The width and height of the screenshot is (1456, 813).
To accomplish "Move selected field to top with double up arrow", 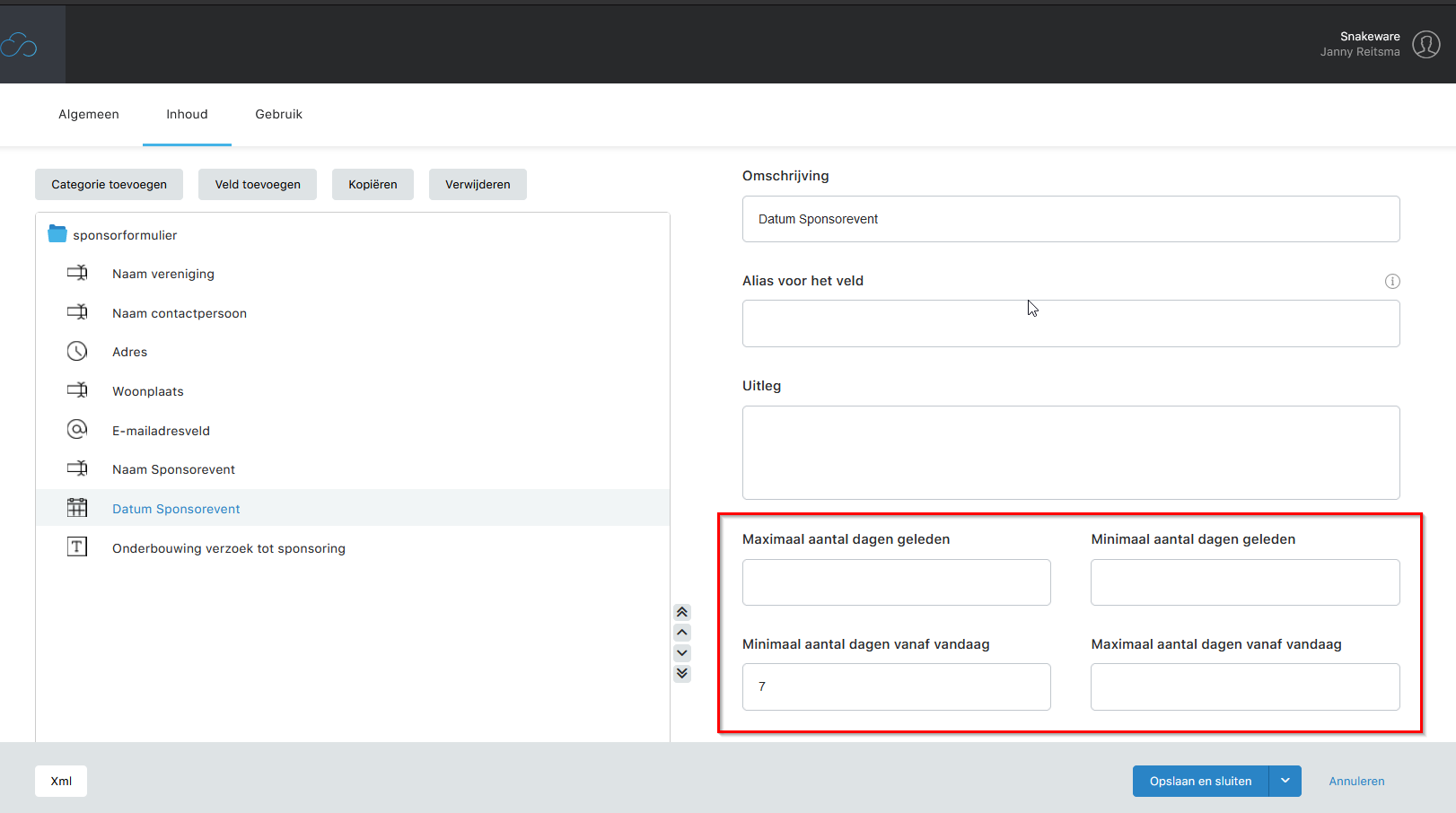I will (x=682, y=612).
